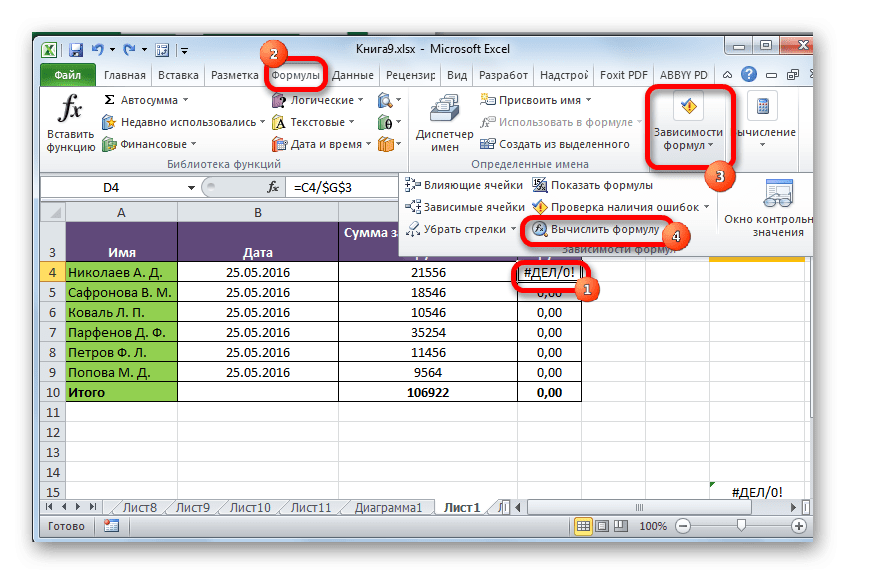
Task: Switch to Data (Данные) ribbon tab
Action: click(353, 75)
